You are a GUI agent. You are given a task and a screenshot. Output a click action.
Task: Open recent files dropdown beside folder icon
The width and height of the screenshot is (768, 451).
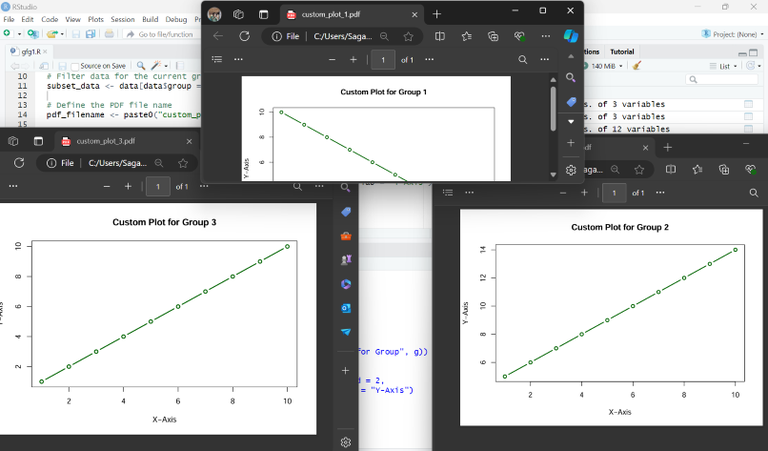tap(62, 34)
